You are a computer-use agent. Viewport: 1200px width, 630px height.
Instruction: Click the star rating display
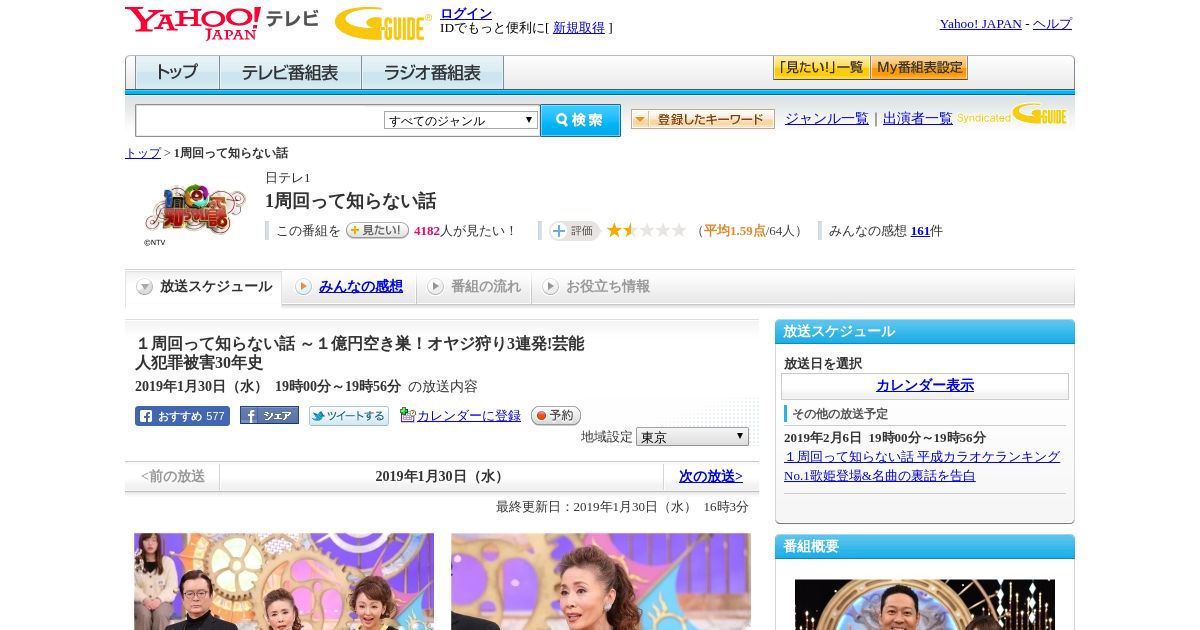coord(646,230)
